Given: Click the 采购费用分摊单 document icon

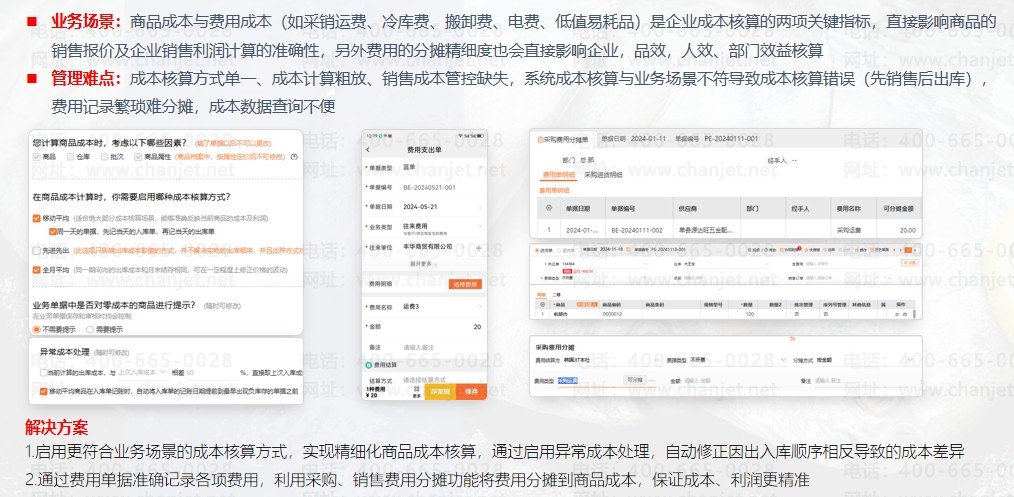Looking at the screenshot, I should point(541,139).
